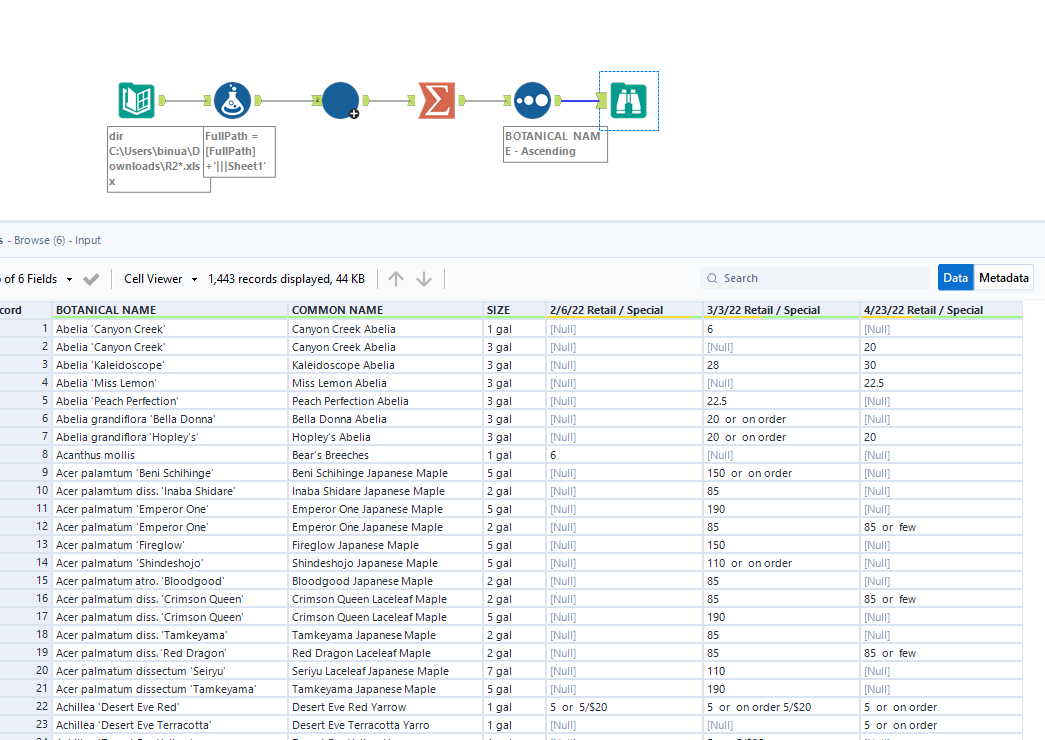Open the Formula tool flask icon
This screenshot has width=1045, height=740.
click(x=231, y=100)
